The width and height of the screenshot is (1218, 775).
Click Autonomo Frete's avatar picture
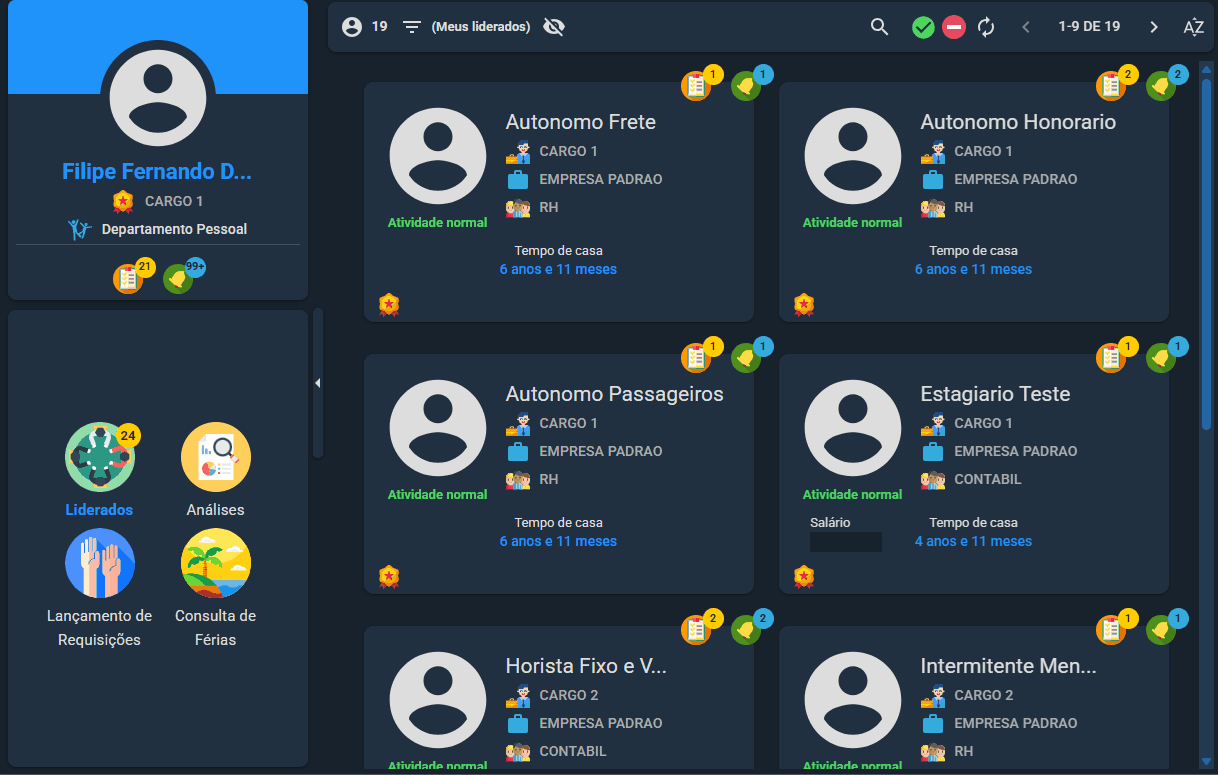438,156
